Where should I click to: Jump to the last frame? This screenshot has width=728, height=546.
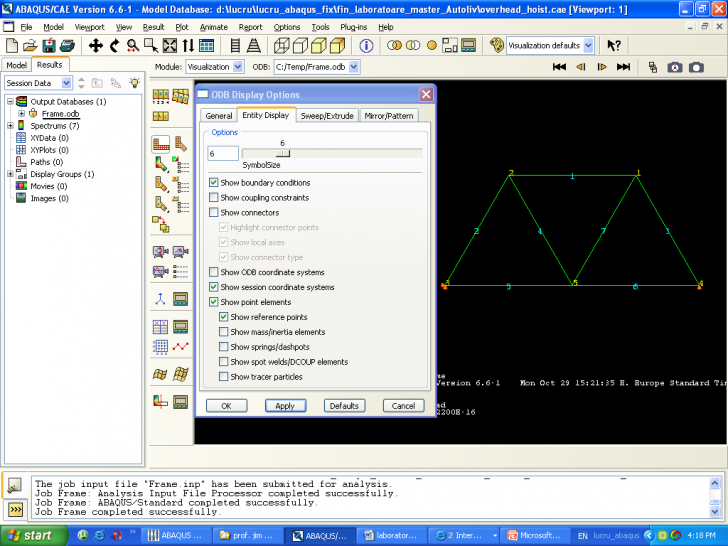[623, 67]
